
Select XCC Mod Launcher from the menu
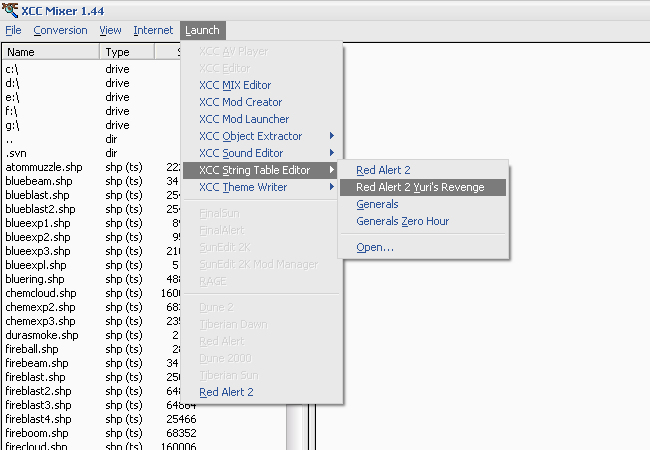pyautogui.click(x=243, y=119)
